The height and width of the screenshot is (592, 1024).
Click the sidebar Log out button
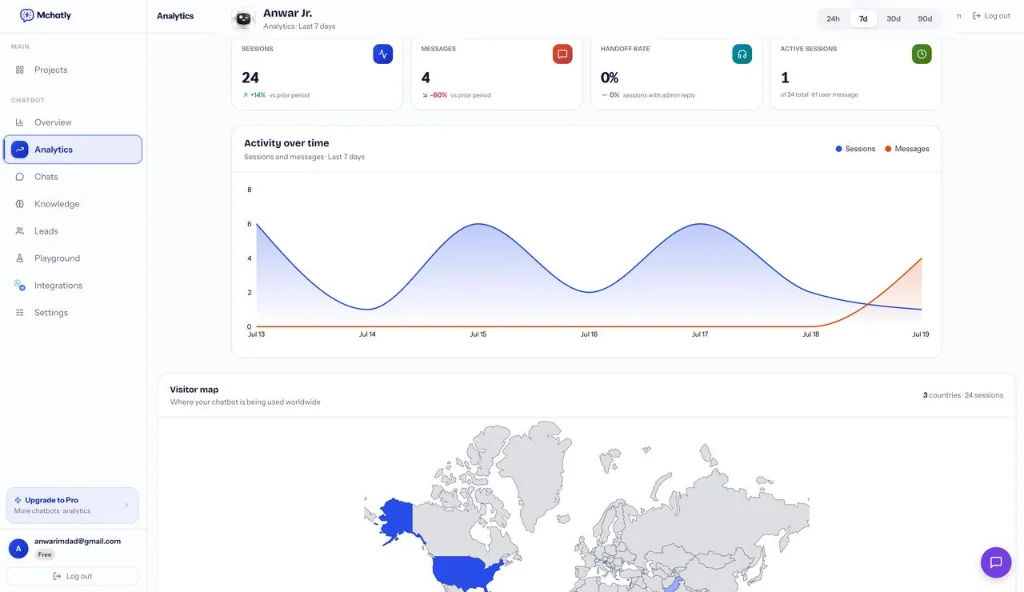tap(72, 576)
